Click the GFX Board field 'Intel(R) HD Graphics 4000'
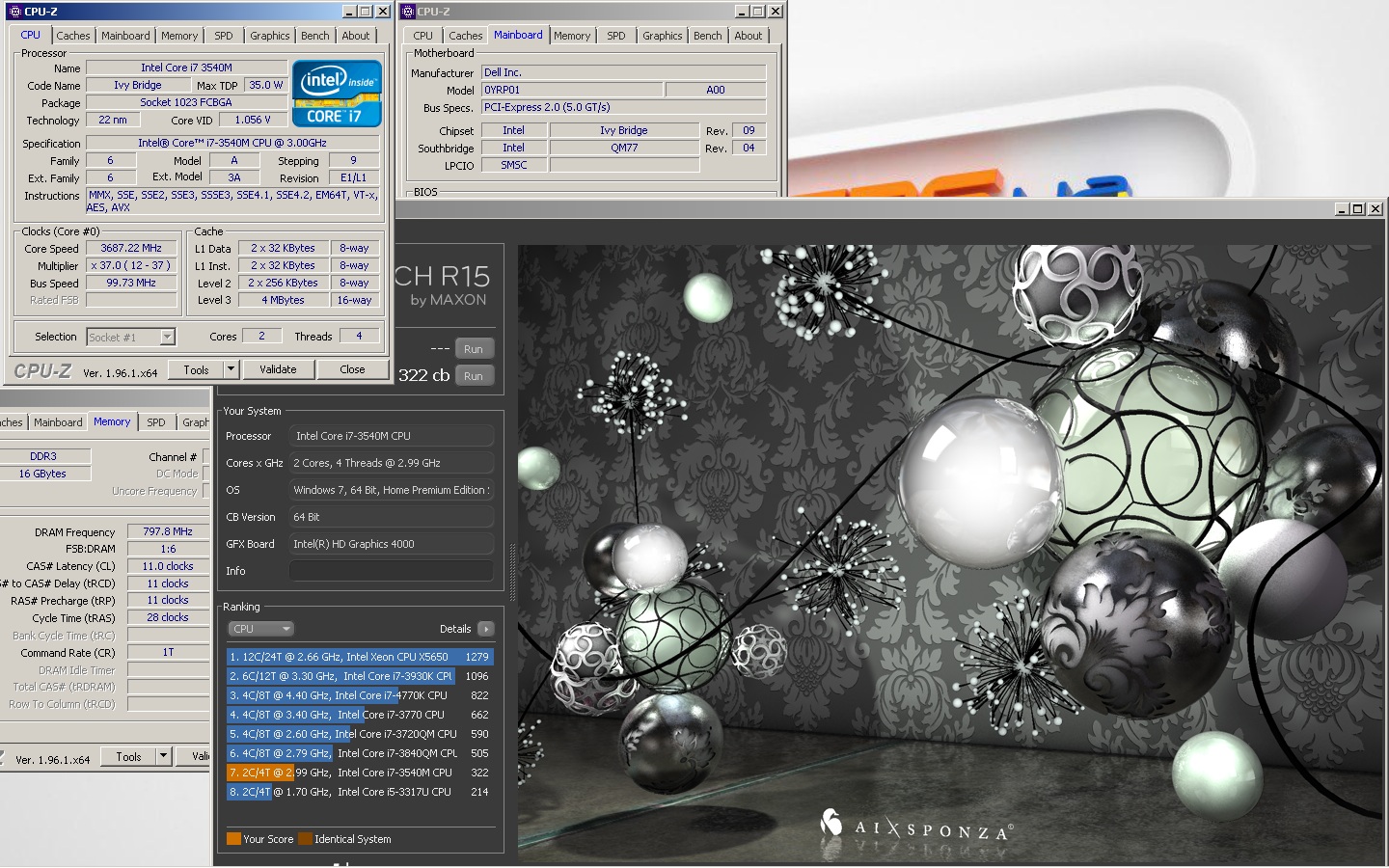The image size is (1389, 868). [x=392, y=544]
